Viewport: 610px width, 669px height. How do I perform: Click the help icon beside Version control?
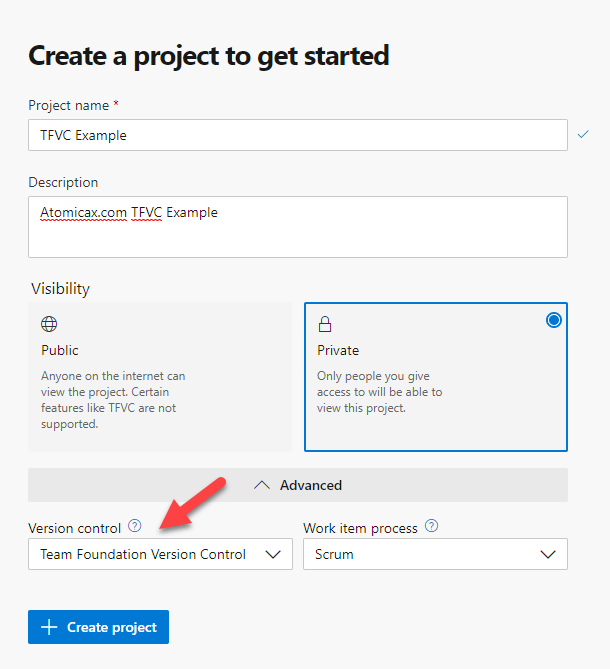pyautogui.click(x=135, y=526)
